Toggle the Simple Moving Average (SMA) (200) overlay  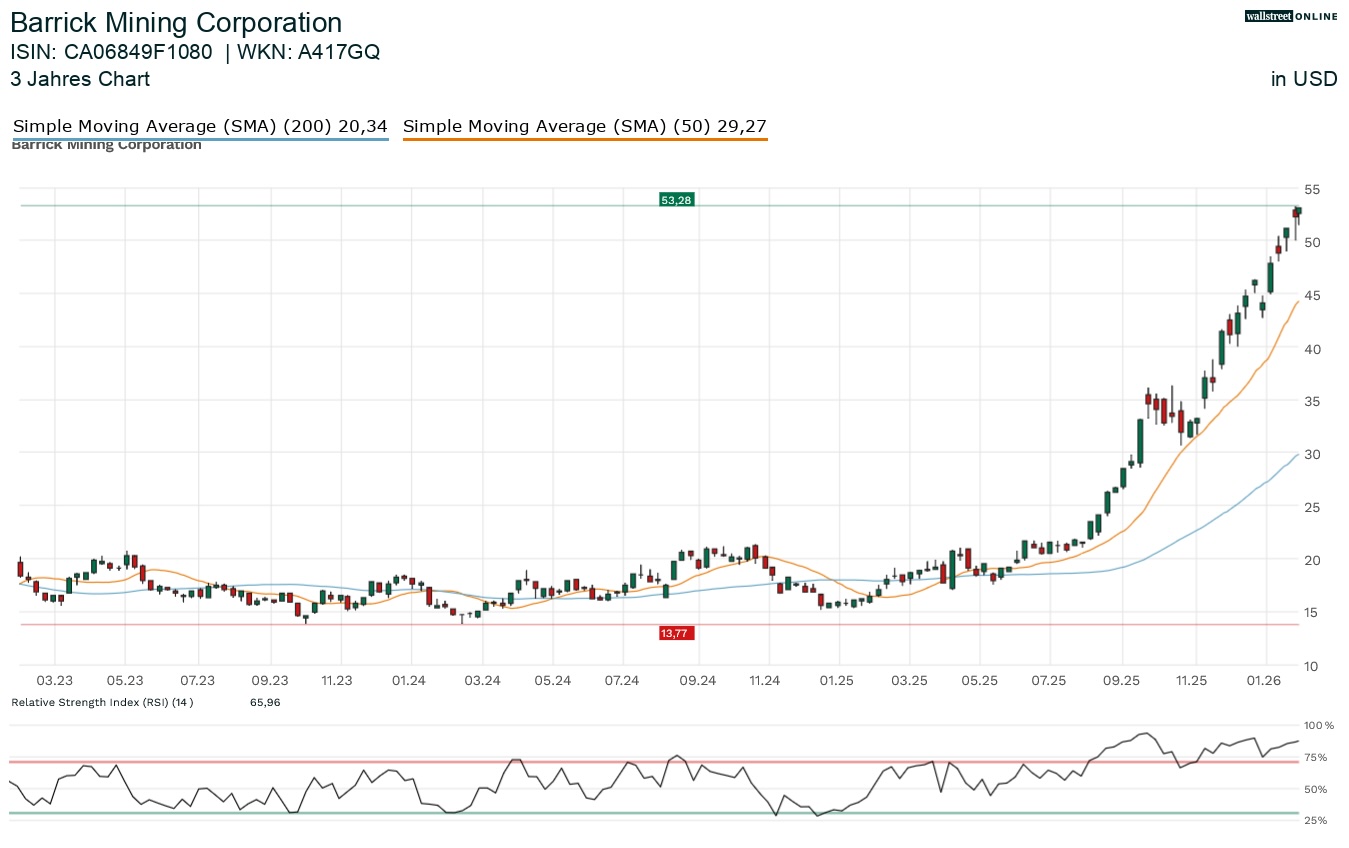[200, 126]
